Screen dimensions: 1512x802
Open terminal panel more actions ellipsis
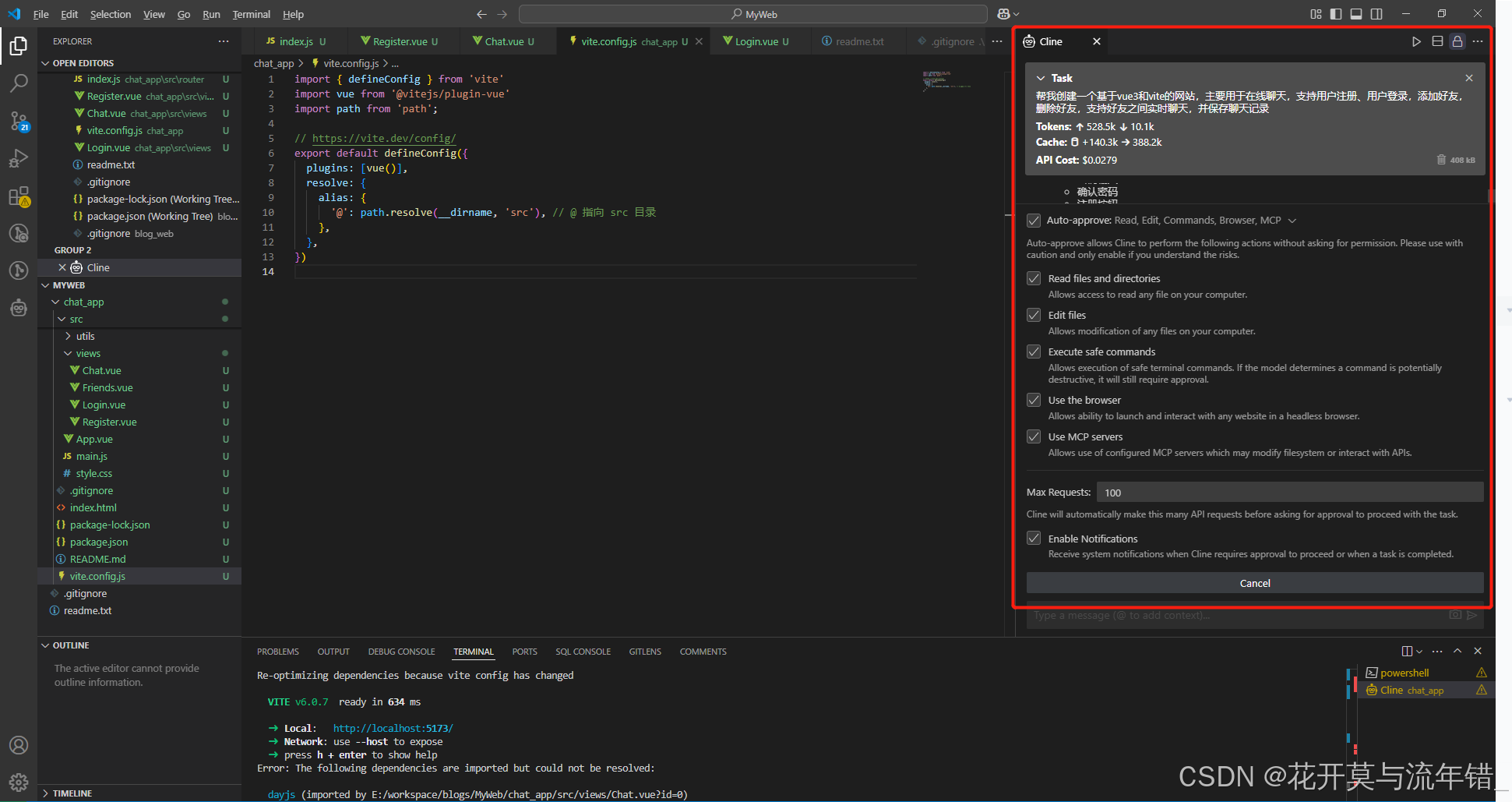1437,651
